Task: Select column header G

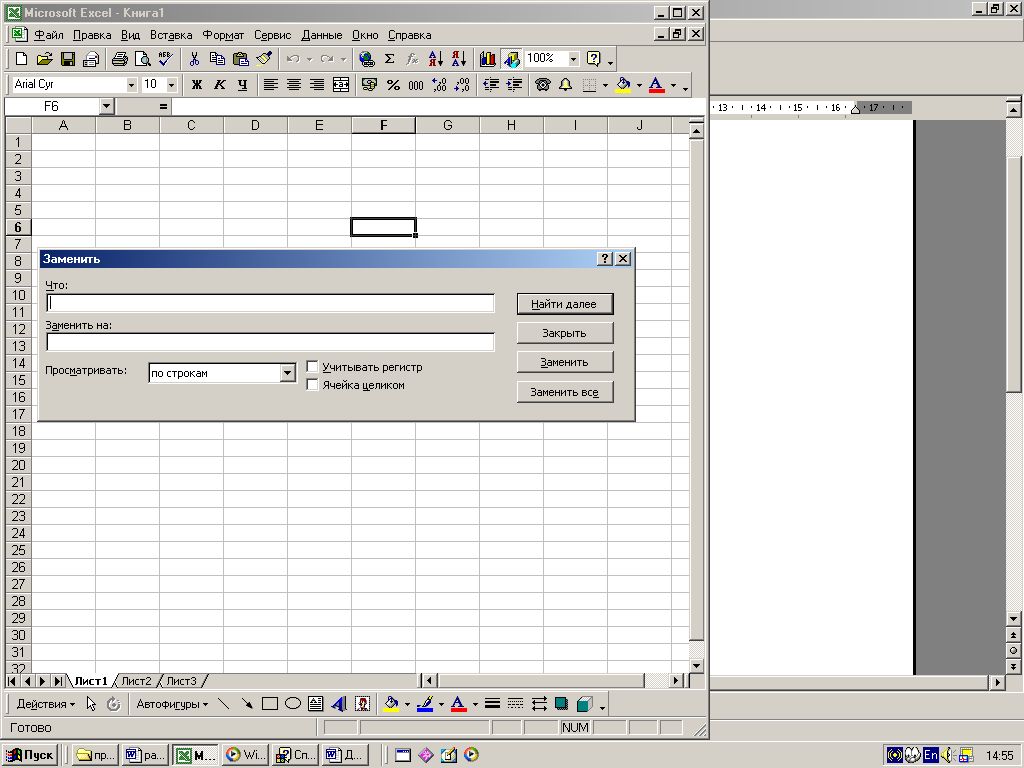Action: 447,125
